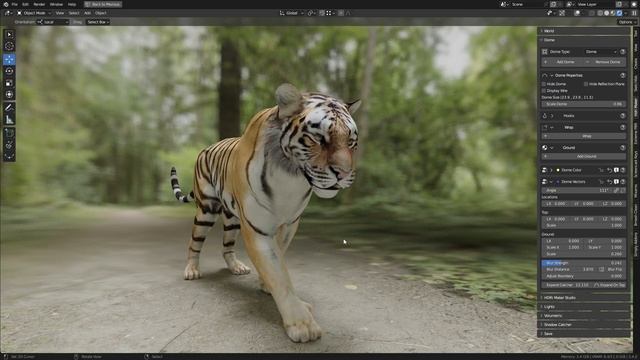This screenshot has width=640, height=360.
Task: Activate the Move tool
Action: pyautogui.click(x=9, y=59)
